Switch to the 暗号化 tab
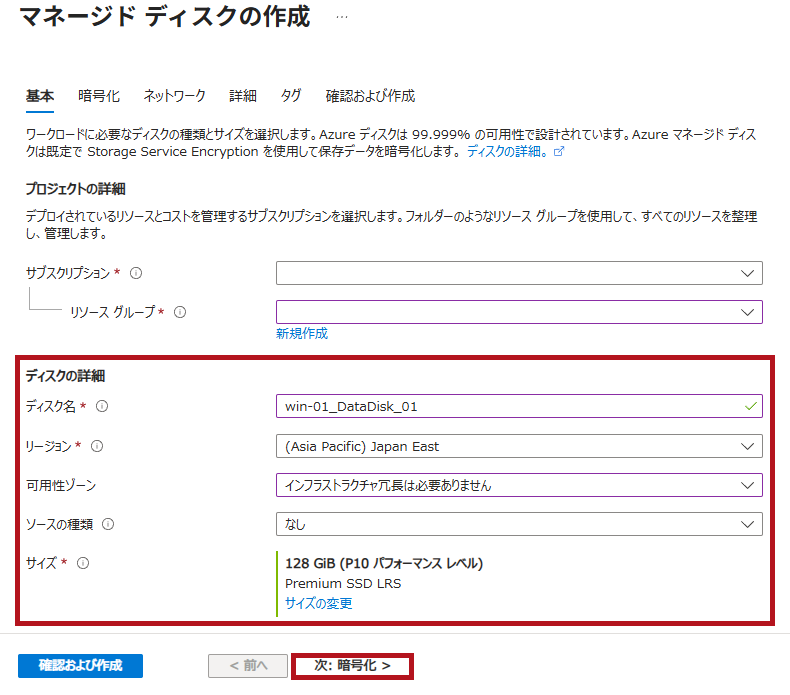 click(x=99, y=96)
